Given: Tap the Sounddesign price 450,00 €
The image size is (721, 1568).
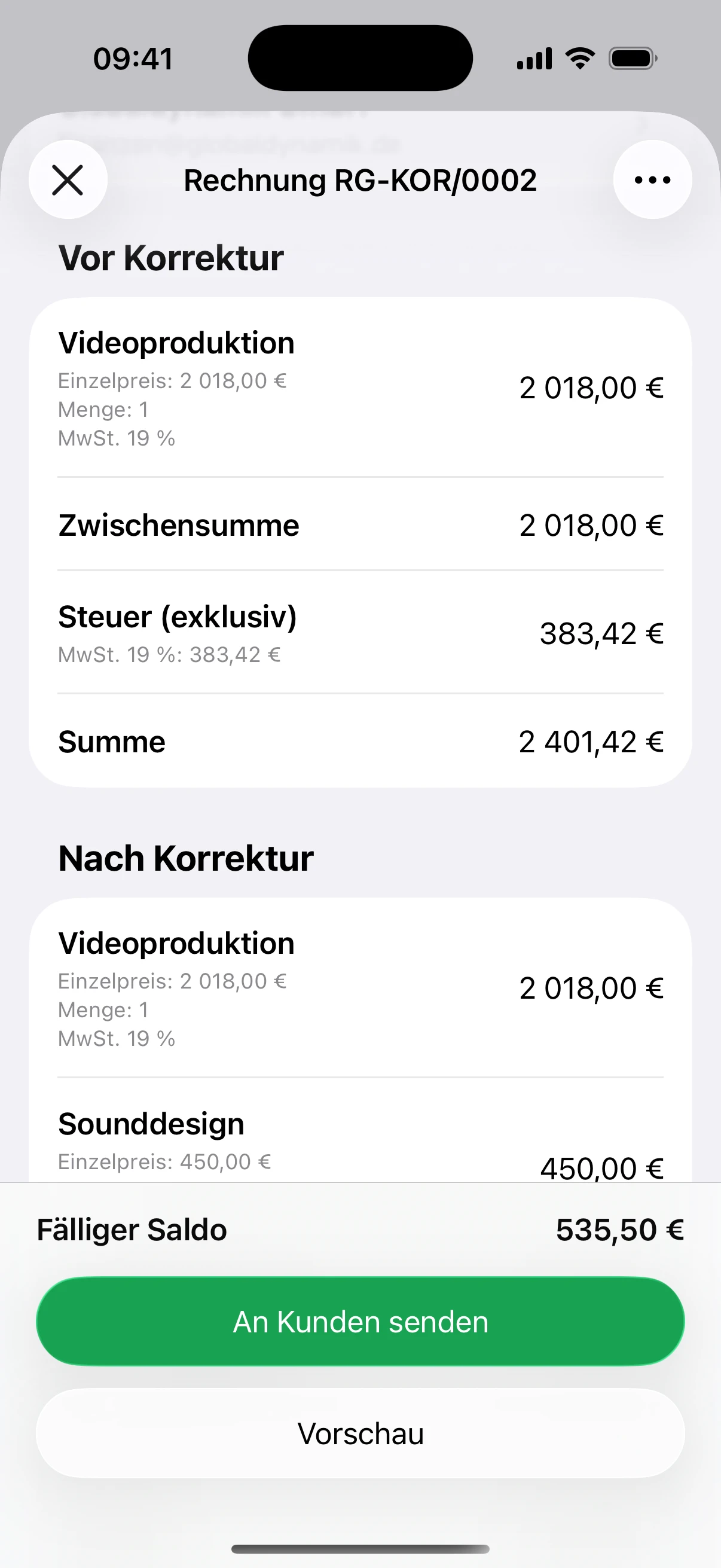Looking at the screenshot, I should coord(601,1167).
